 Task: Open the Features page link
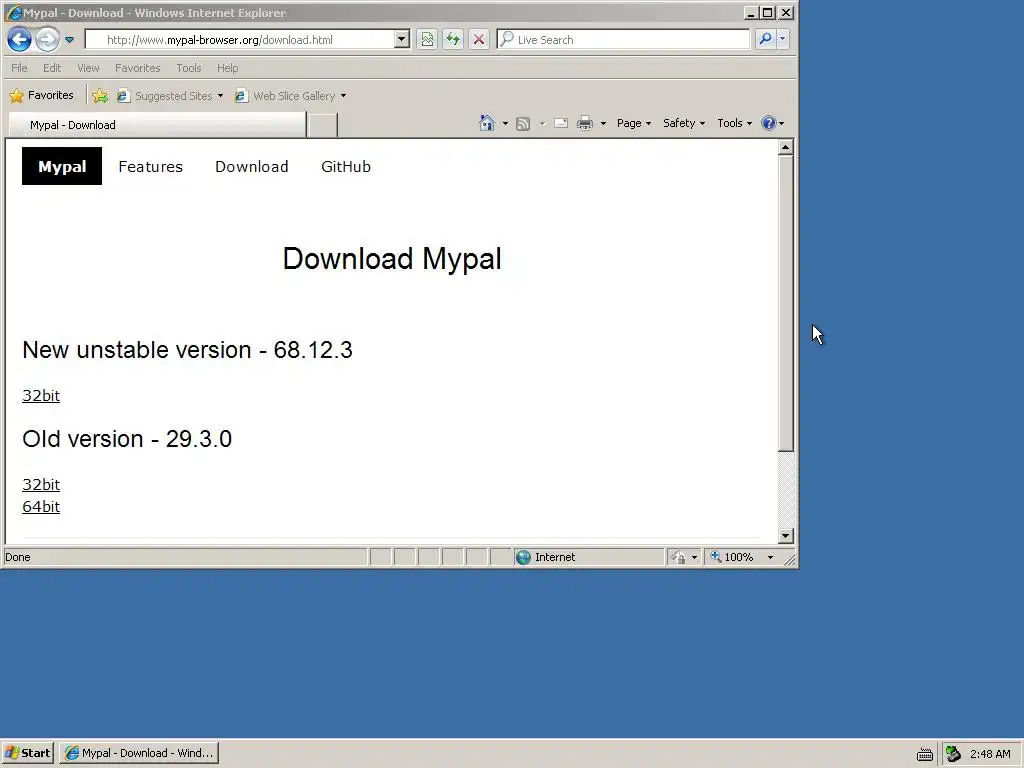pyautogui.click(x=151, y=167)
